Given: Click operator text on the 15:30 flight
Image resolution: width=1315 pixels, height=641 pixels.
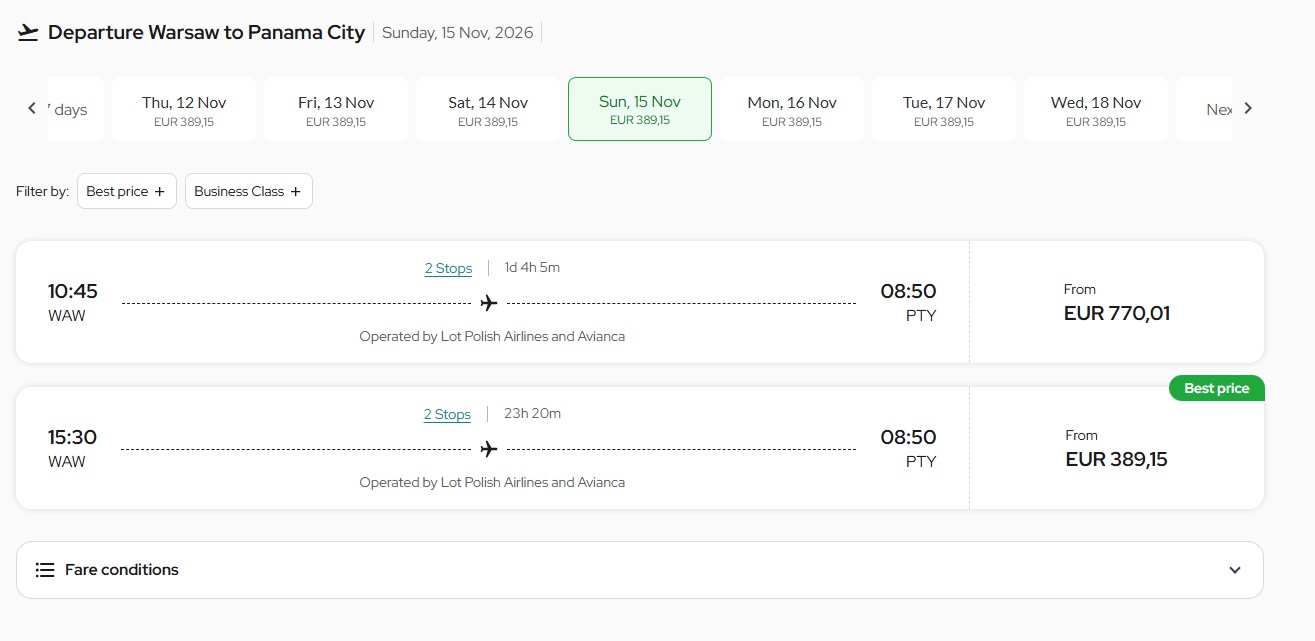Looking at the screenshot, I should 492,482.
